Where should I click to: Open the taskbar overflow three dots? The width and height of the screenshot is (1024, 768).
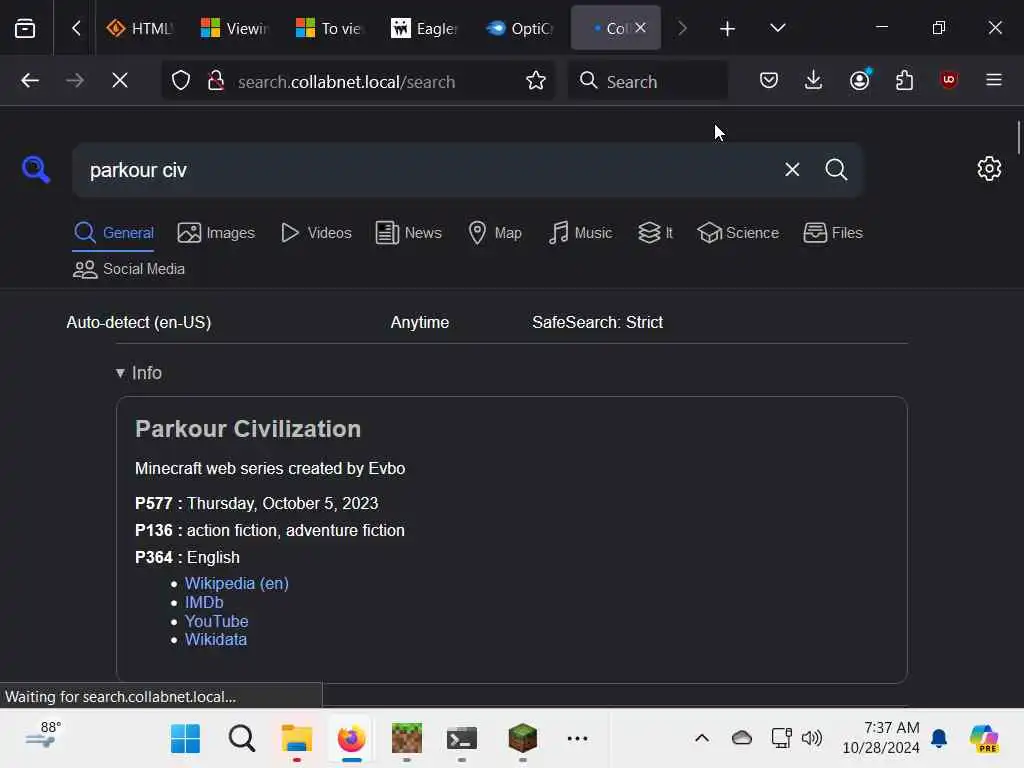(577, 739)
